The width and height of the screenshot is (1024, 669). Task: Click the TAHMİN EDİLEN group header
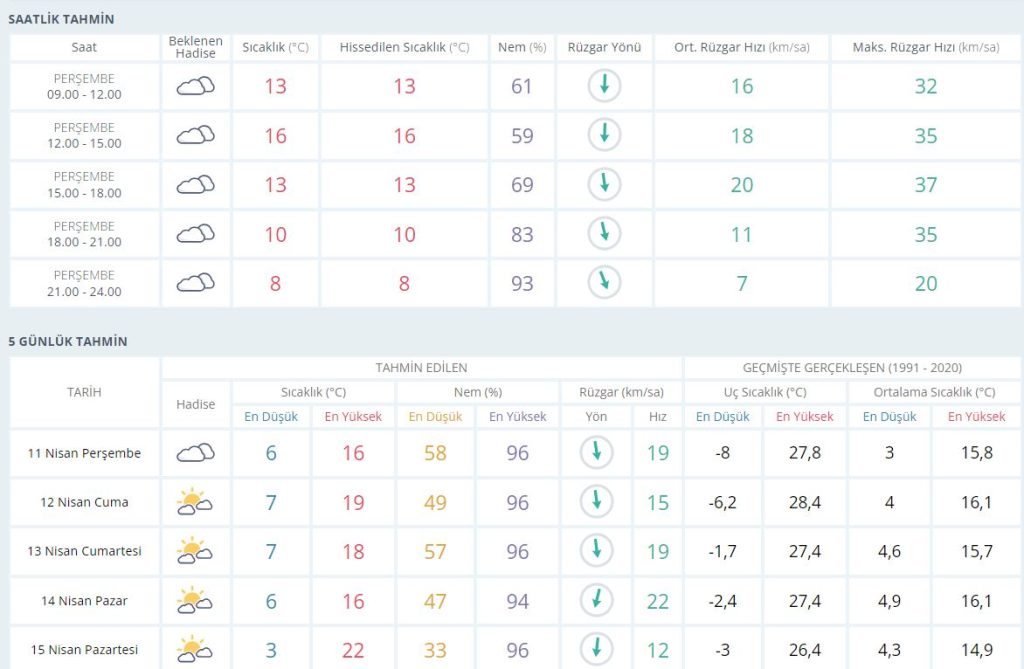[x=421, y=367]
